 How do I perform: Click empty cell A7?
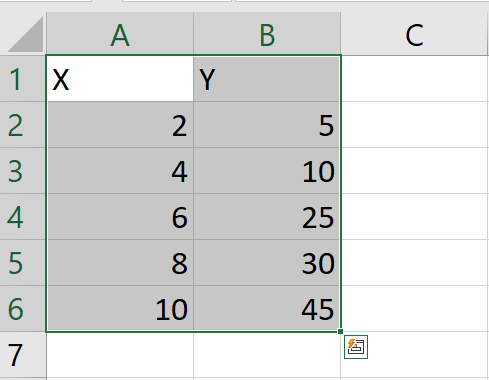click(120, 355)
